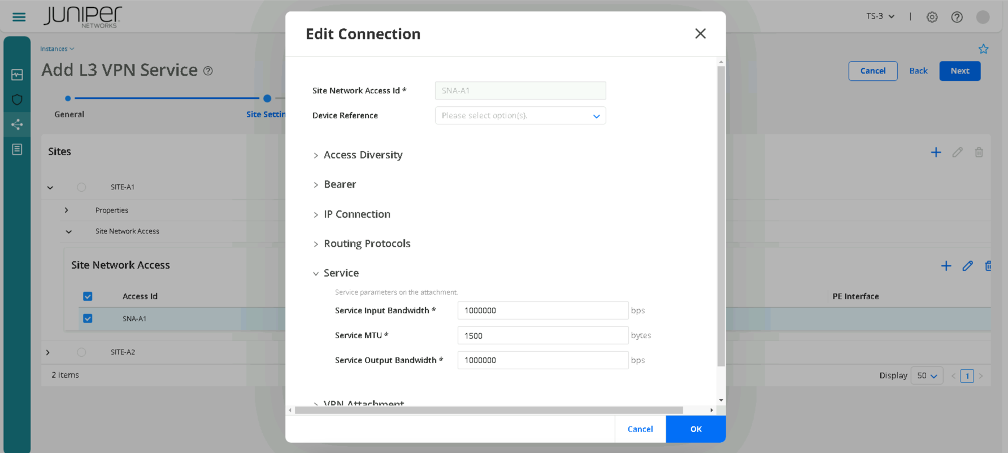Toggle the Access Id header checkbox
The image size is (1008, 454).
click(88, 296)
